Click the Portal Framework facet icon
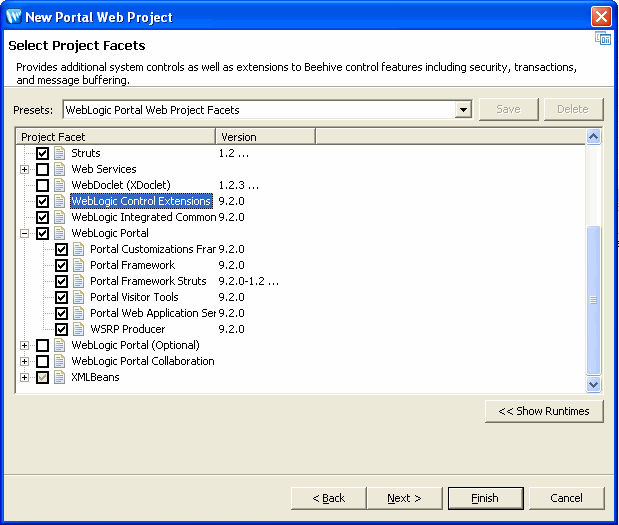Image resolution: width=619 pixels, height=525 pixels. click(78, 265)
